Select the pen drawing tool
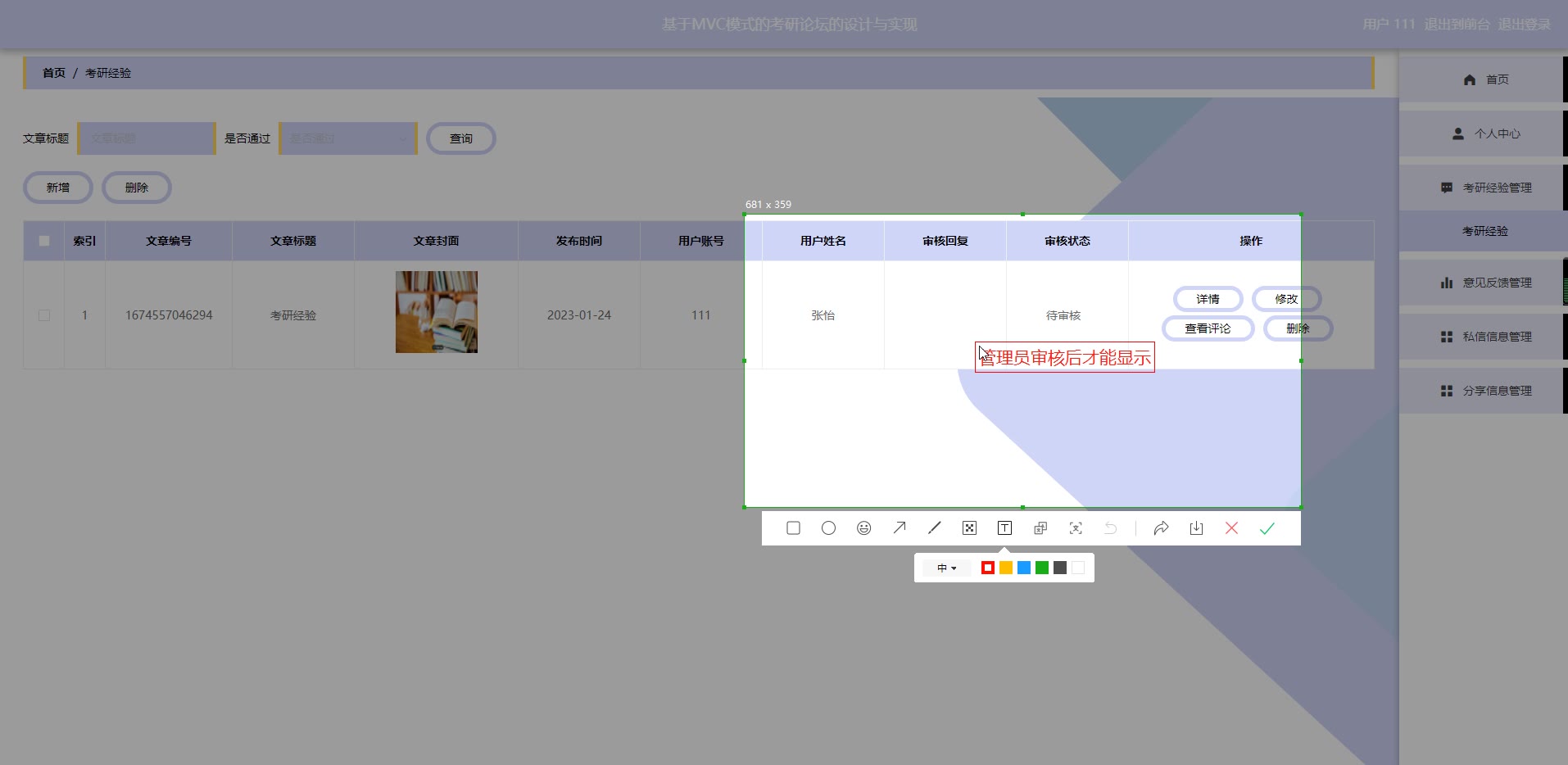The image size is (1568, 765). (934, 528)
